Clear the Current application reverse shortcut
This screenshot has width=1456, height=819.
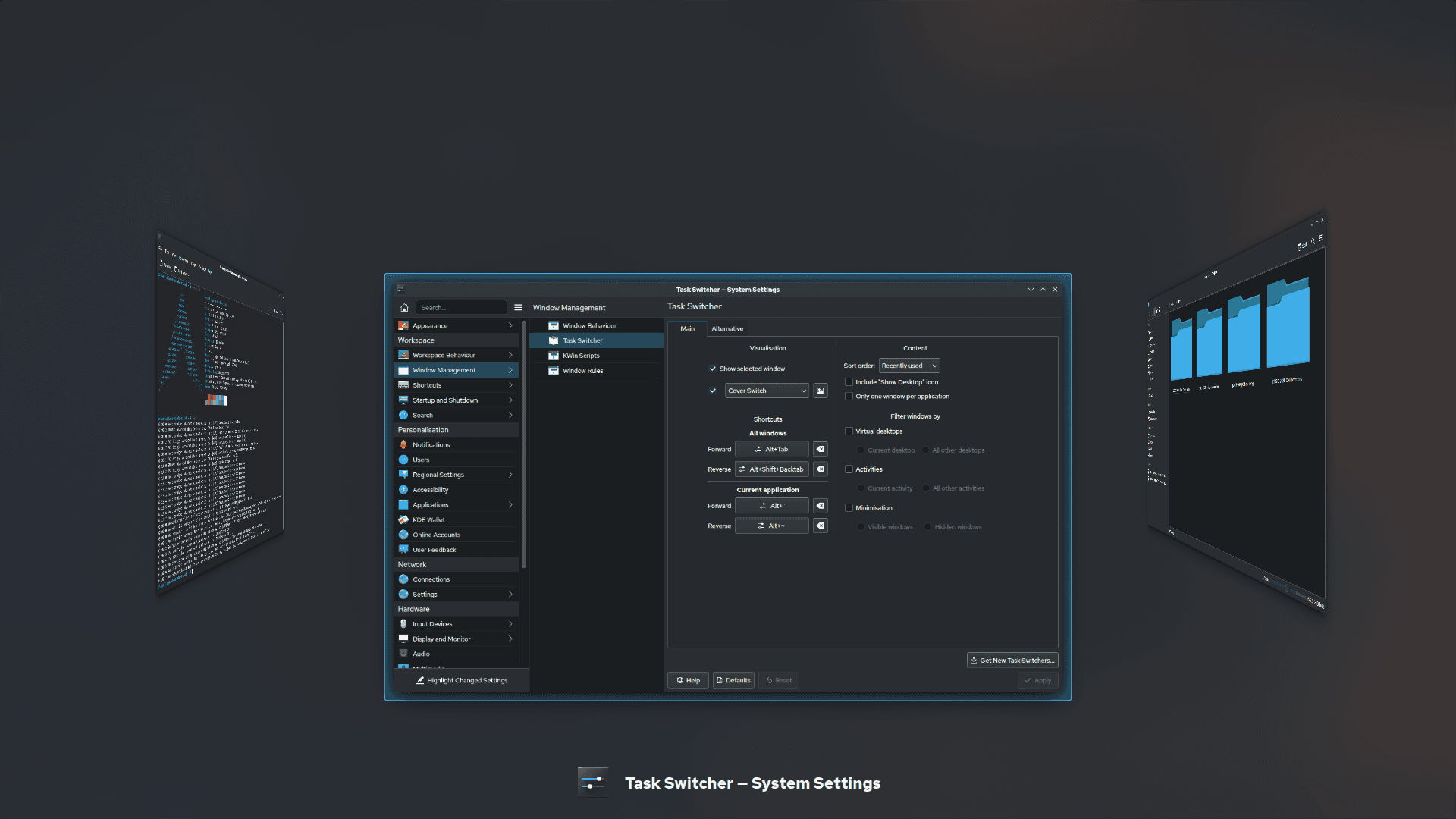[x=821, y=526]
